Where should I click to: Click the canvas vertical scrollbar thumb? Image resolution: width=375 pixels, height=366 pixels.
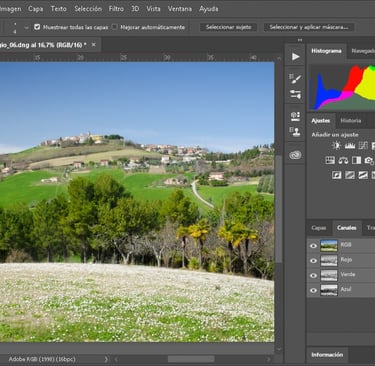279,209
